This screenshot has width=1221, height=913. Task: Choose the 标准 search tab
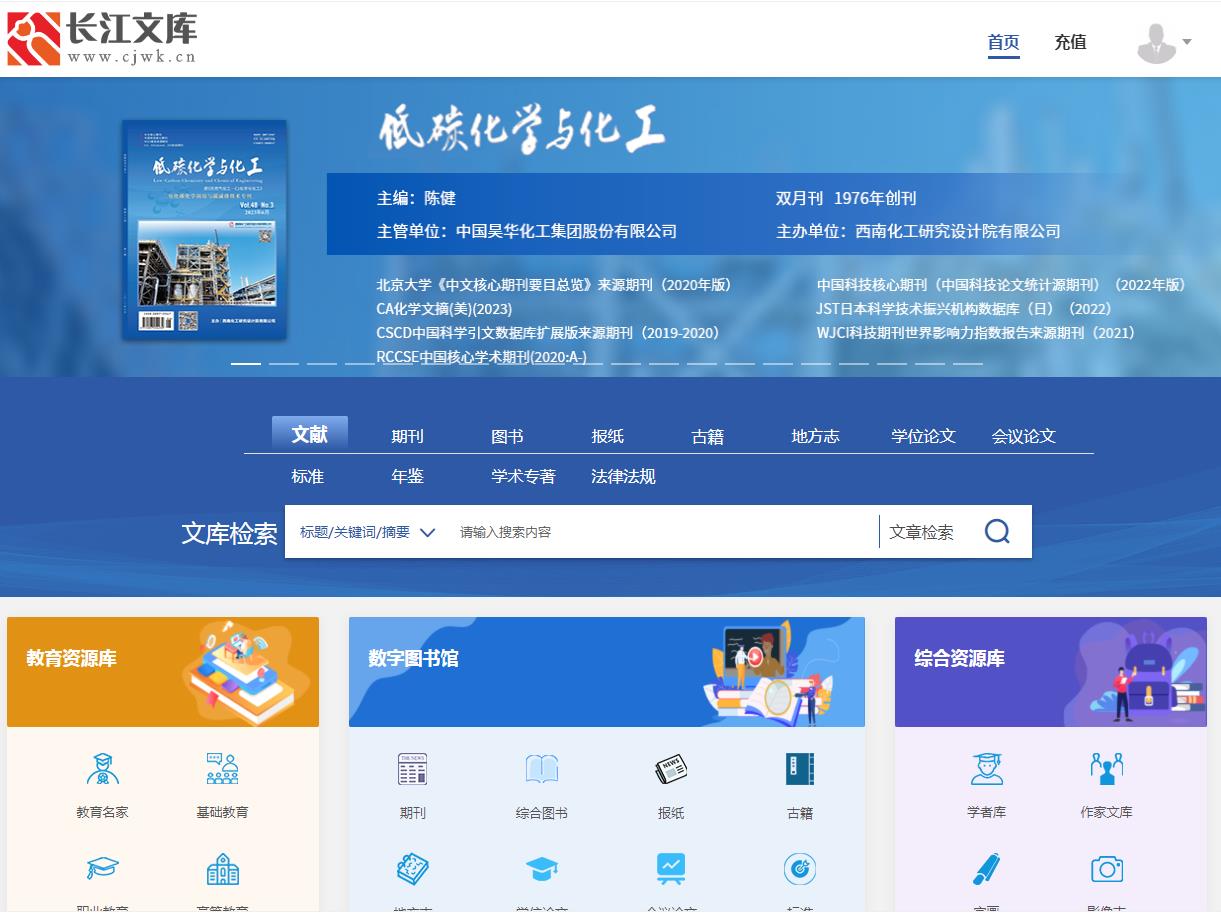point(308,476)
